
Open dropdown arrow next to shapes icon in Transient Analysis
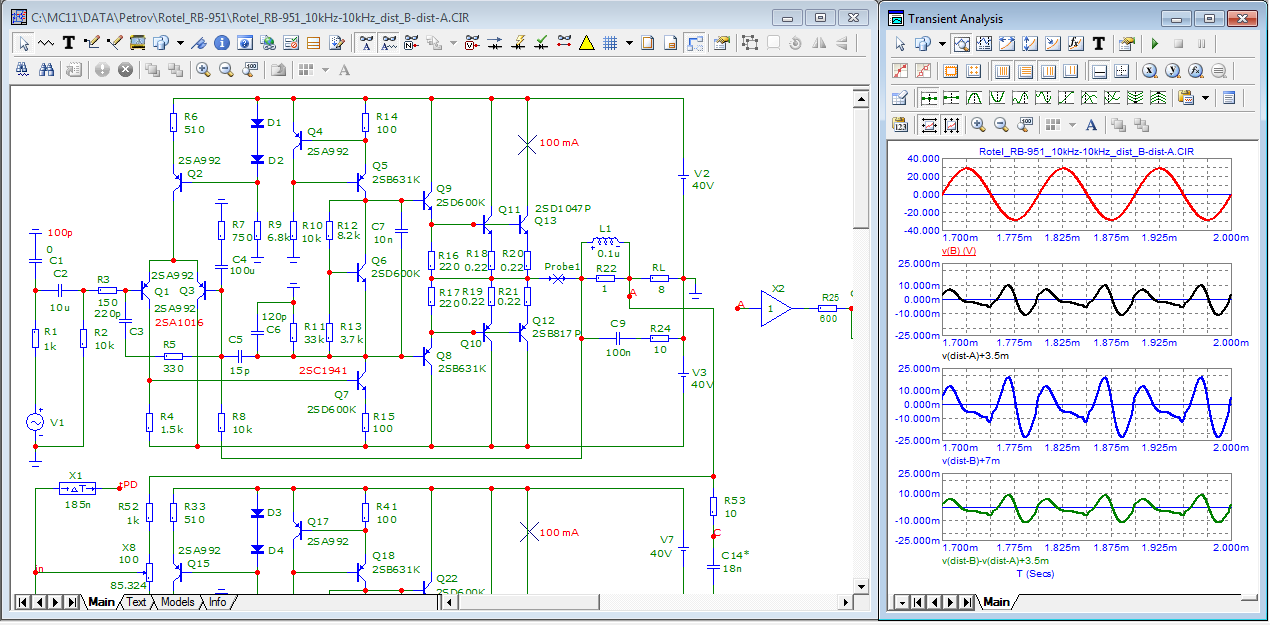942,44
